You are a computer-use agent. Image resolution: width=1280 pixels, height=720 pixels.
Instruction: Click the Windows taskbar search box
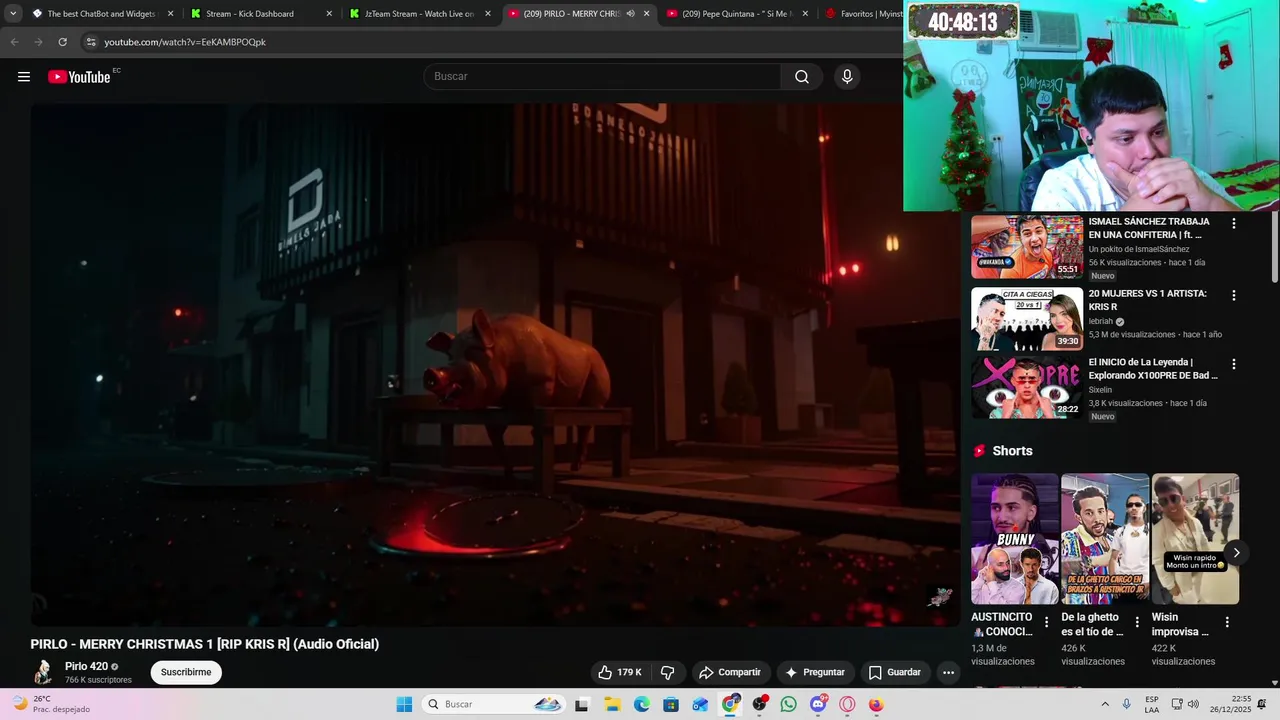pos(493,704)
